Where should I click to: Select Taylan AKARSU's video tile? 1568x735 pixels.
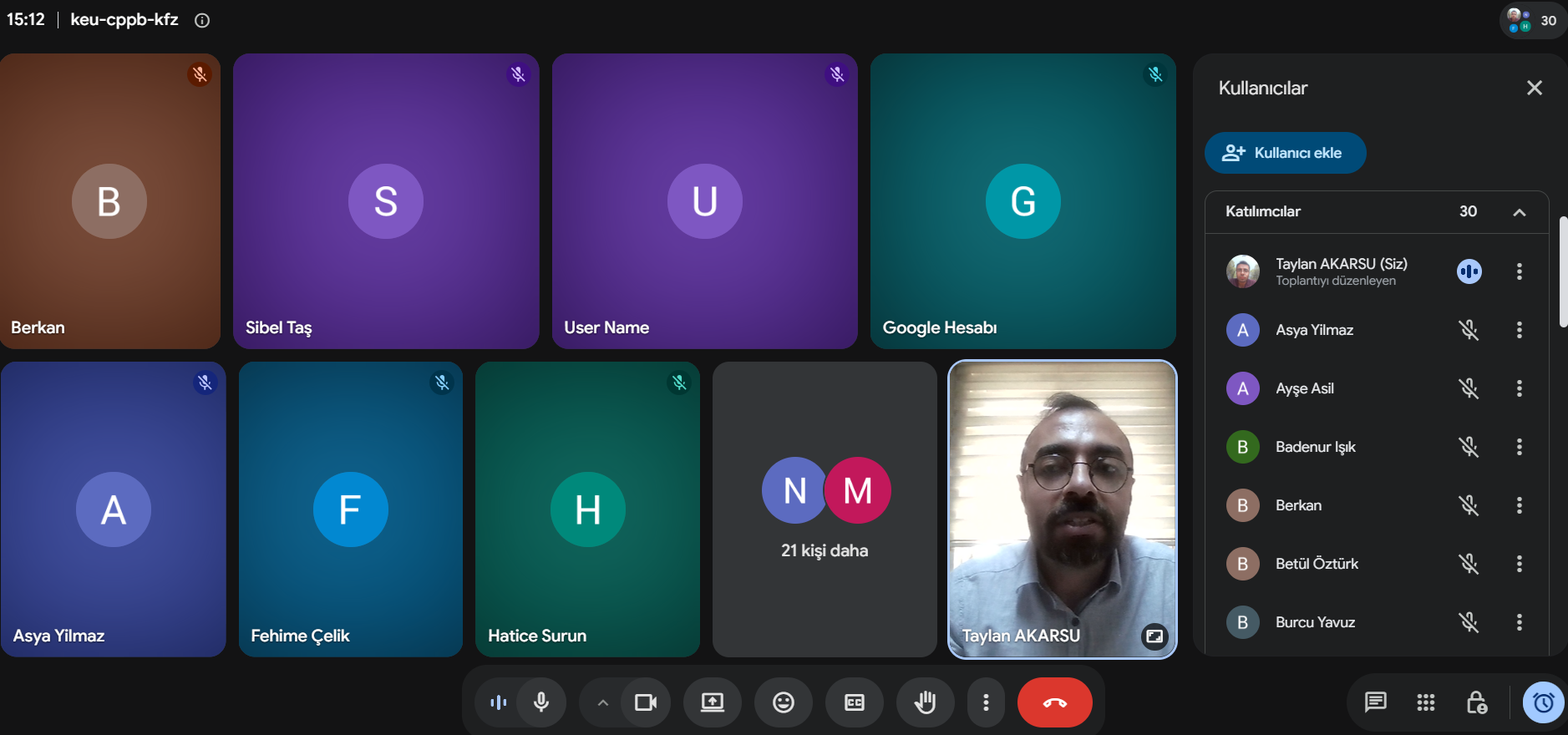[1063, 509]
